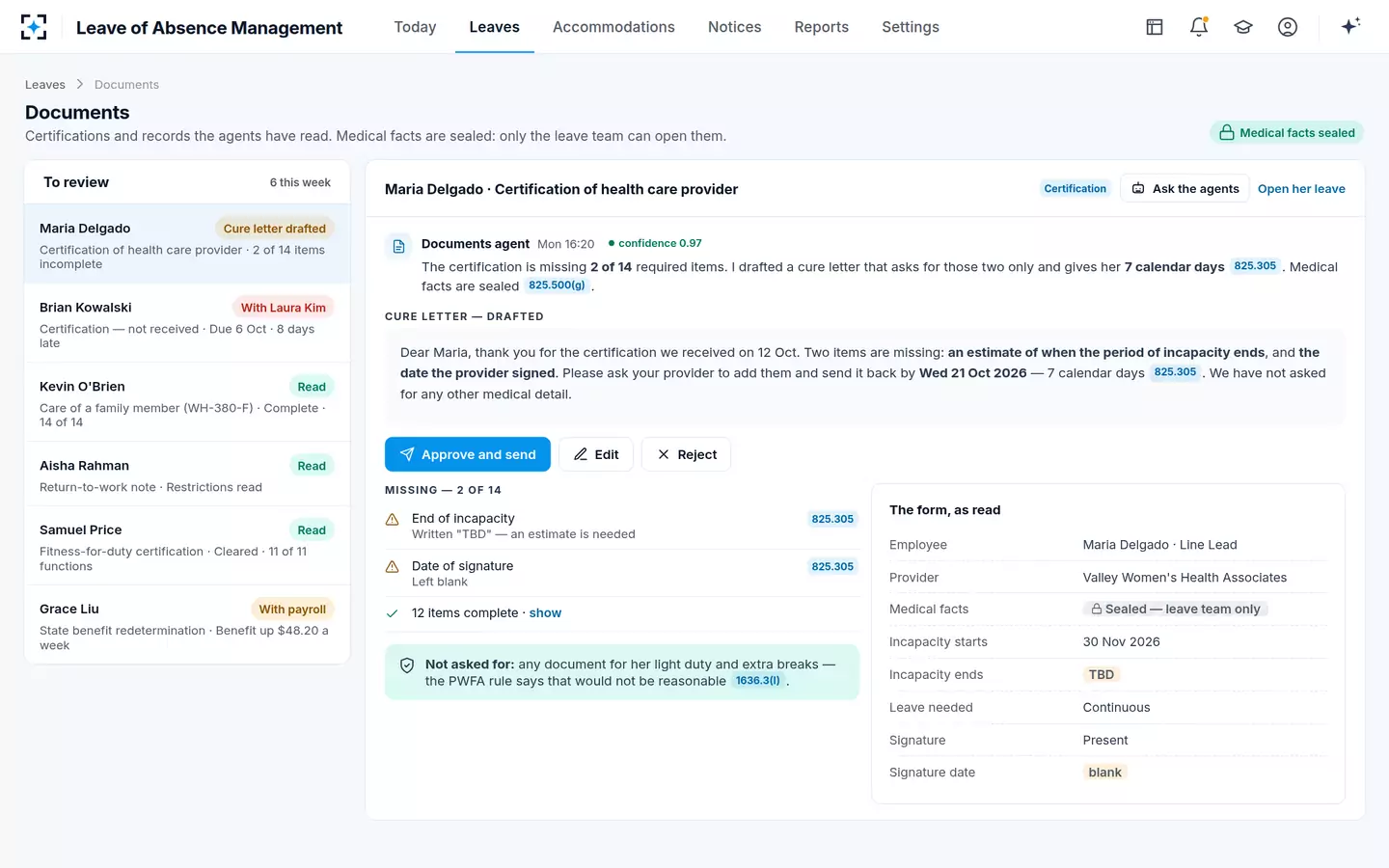Click the shield icon in Not asked for note
The image size is (1389, 868).
[x=407, y=665]
